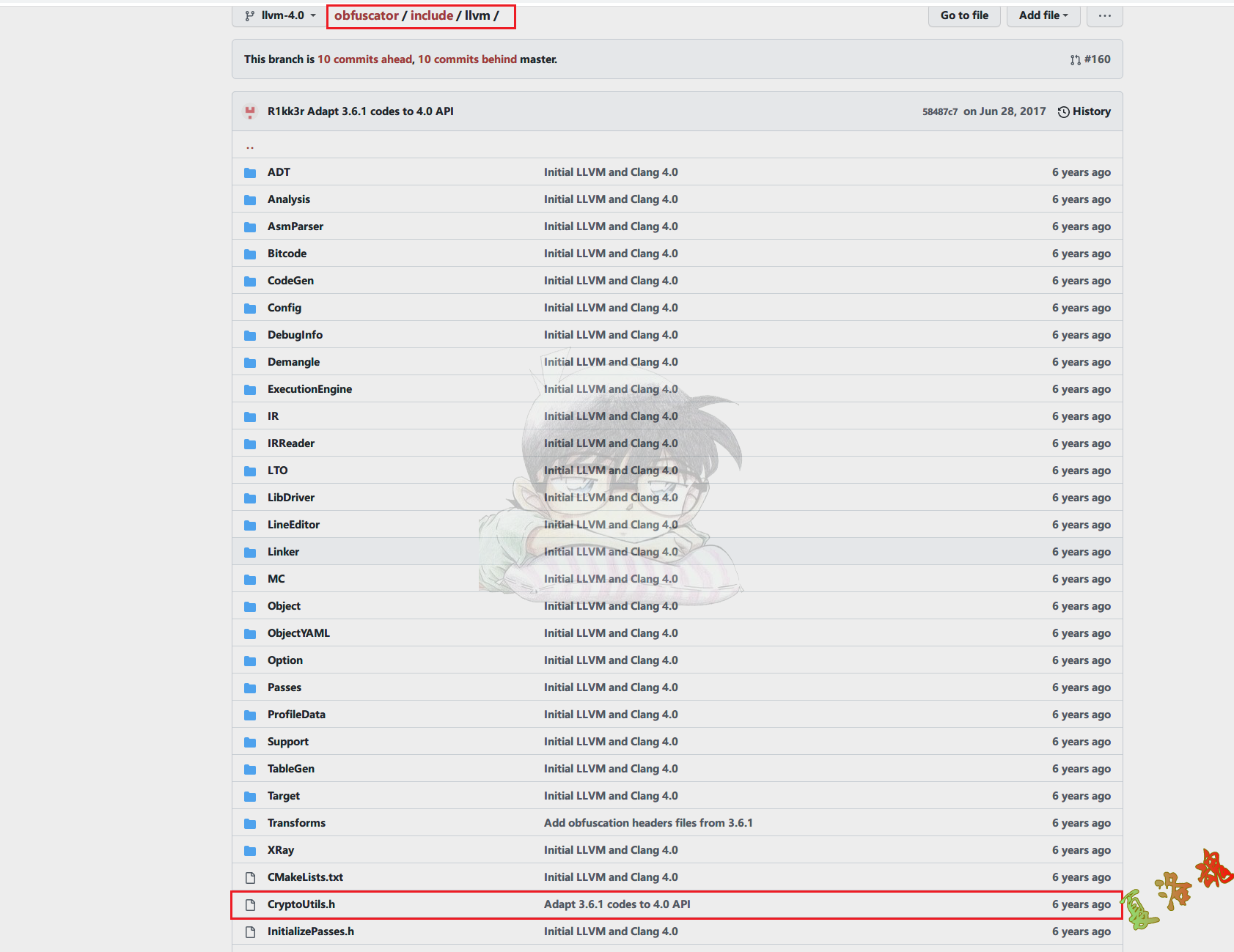This screenshot has height=952, width=1234.
Task: Open the Target folder
Action: [x=284, y=796]
